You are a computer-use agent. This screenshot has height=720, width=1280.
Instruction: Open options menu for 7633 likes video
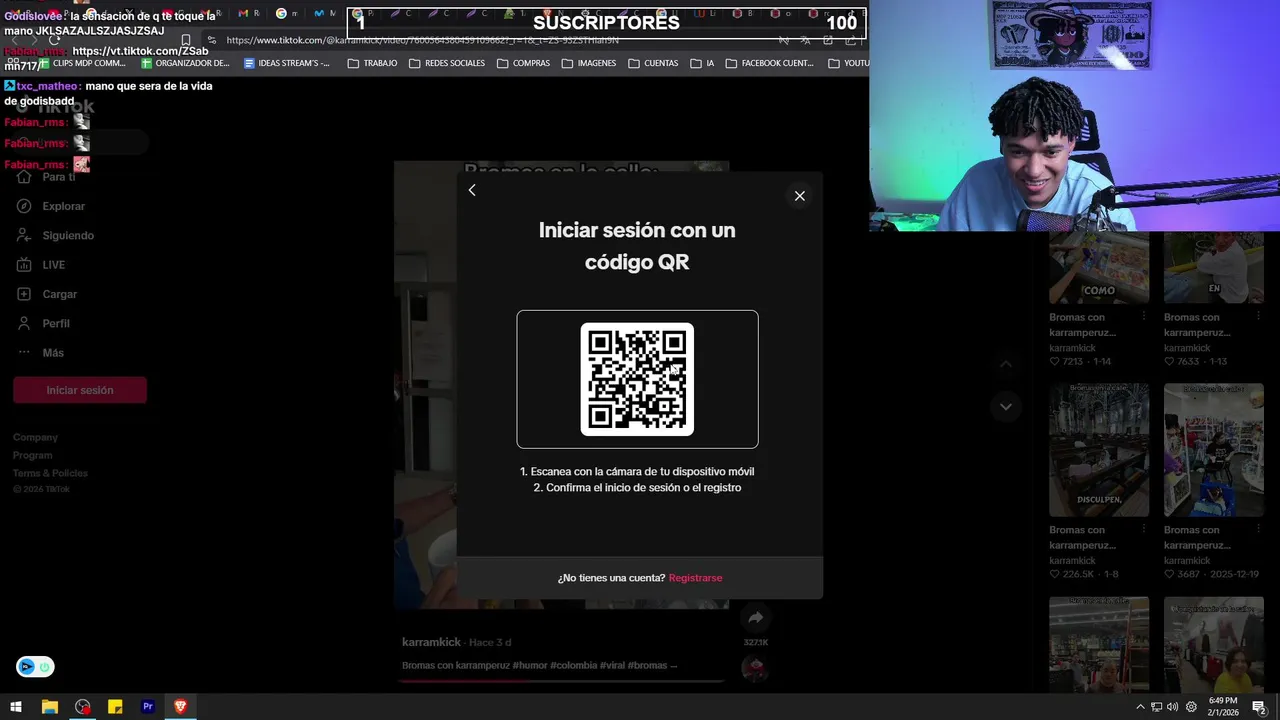pos(1258,317)
